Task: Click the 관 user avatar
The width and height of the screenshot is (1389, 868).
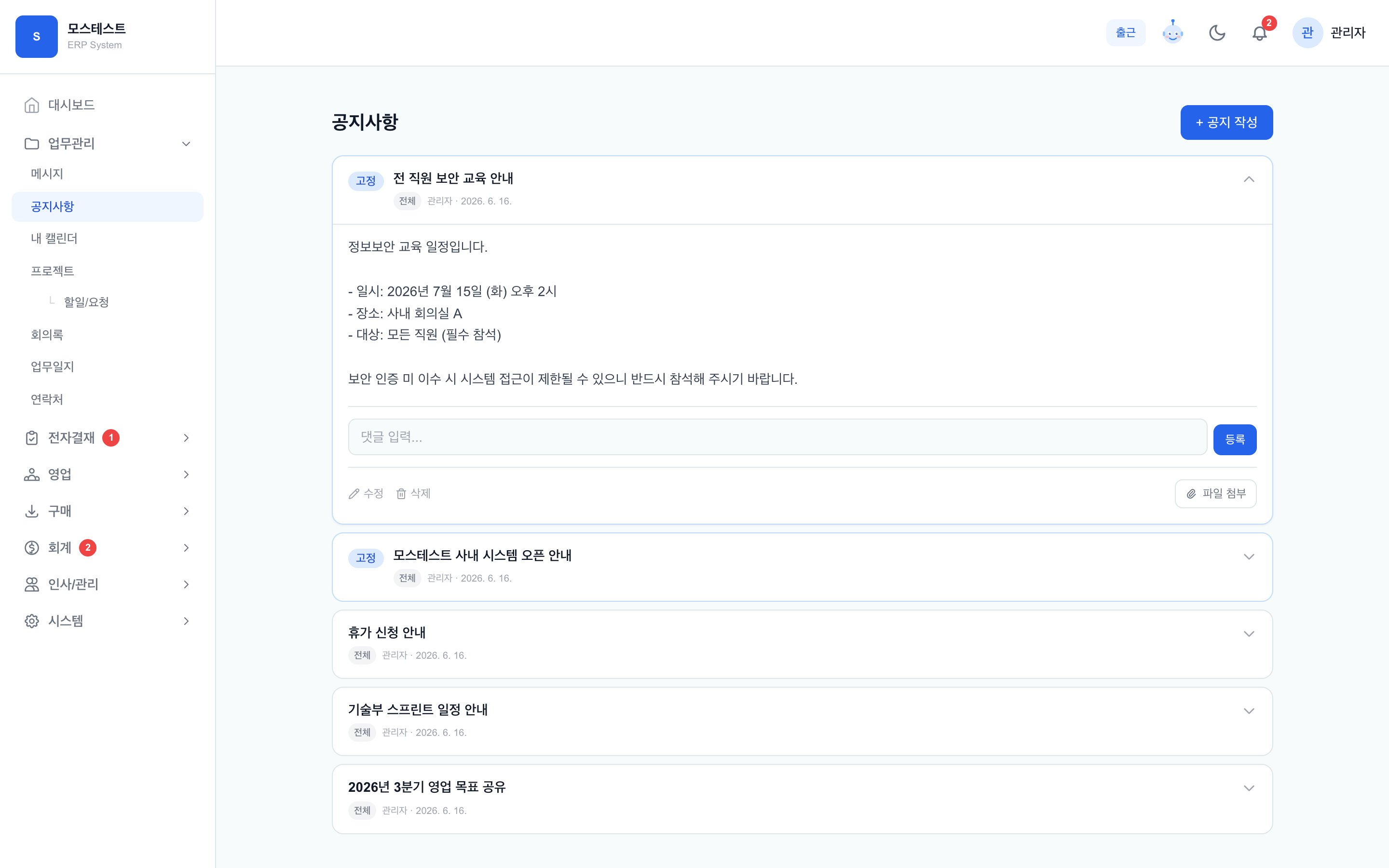Action: 1307,33
